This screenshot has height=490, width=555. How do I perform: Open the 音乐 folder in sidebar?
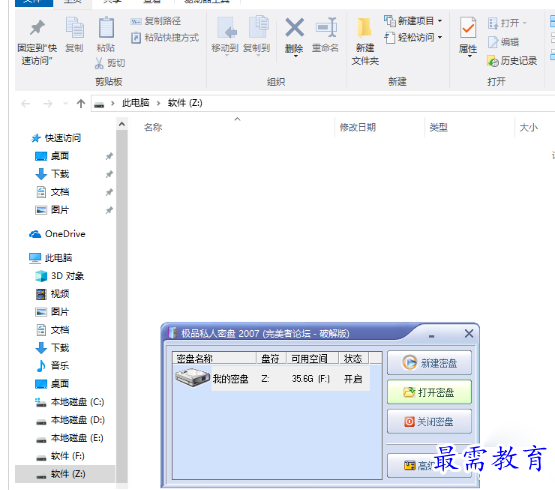52,366
